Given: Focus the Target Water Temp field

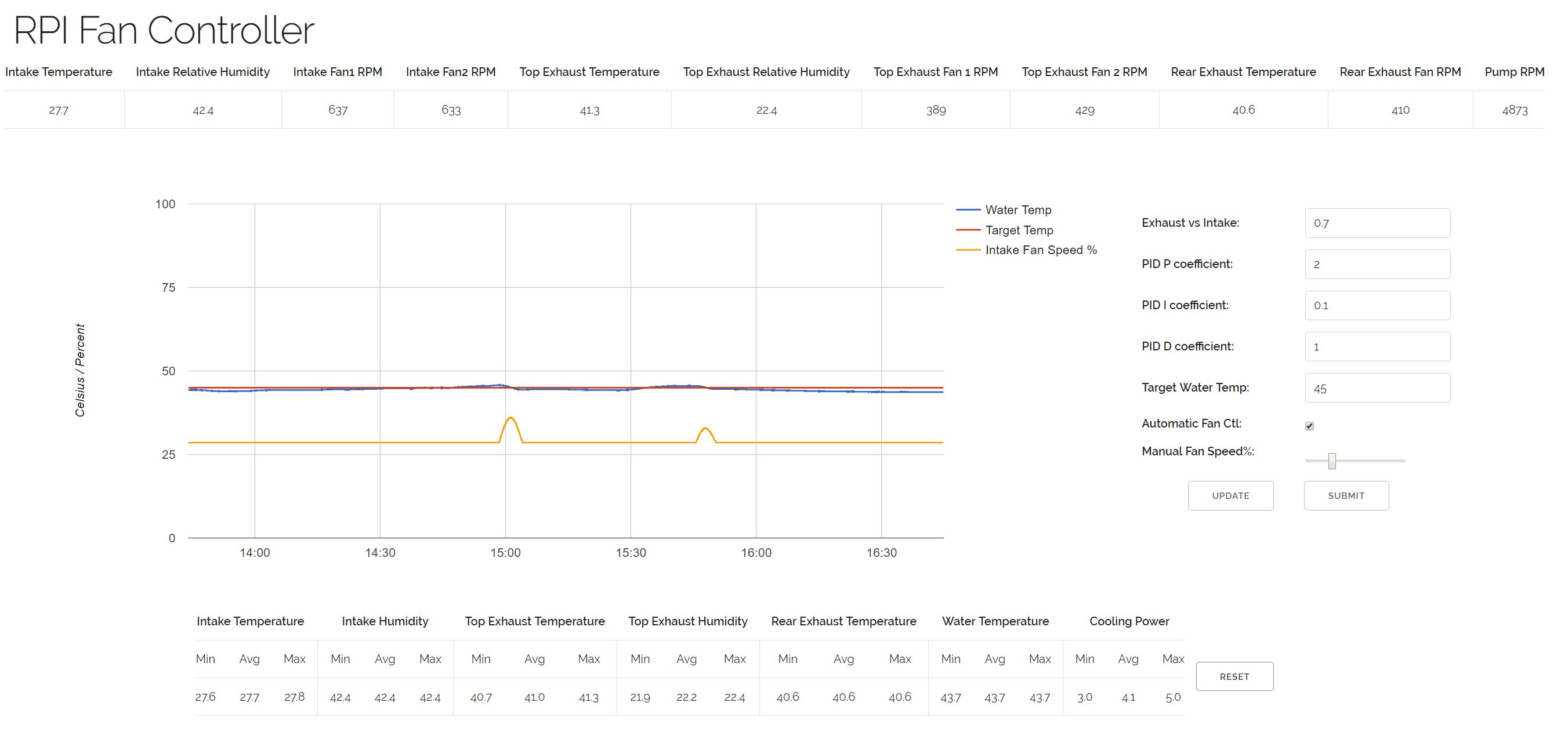Looking at the screenshot, I should [1377, 388].
